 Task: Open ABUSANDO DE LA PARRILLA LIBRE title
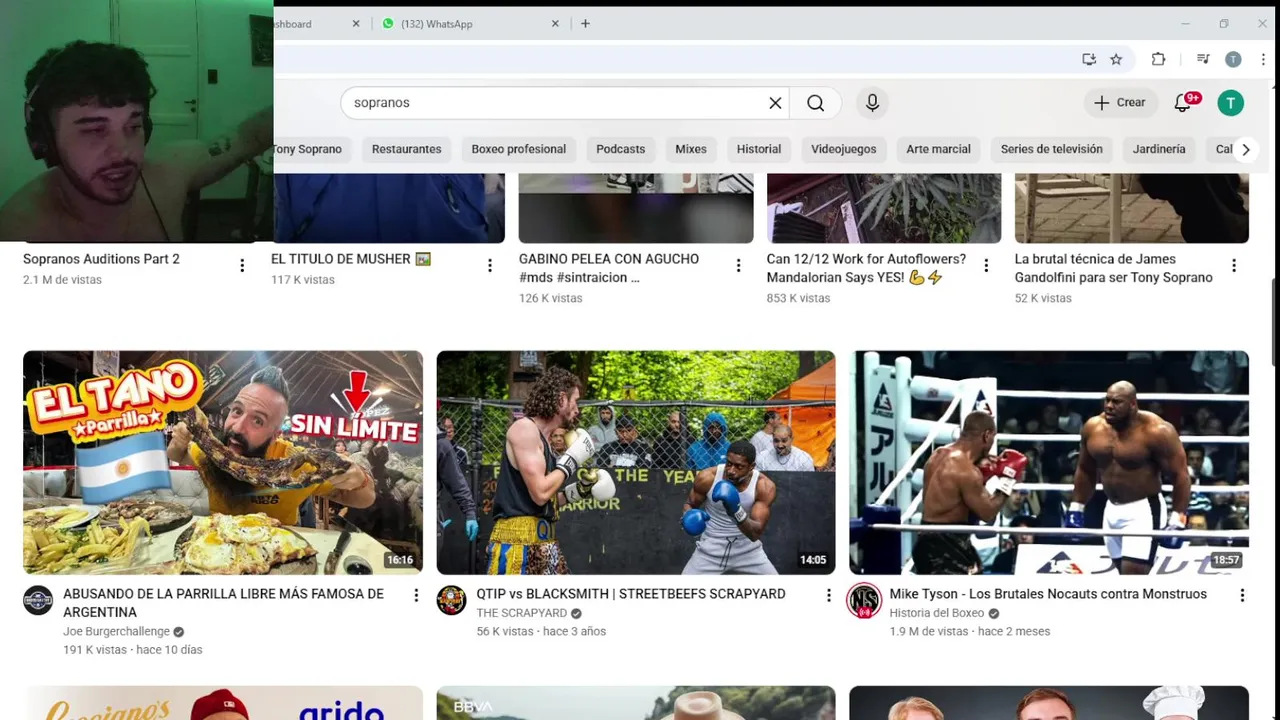tap(223, 603)
